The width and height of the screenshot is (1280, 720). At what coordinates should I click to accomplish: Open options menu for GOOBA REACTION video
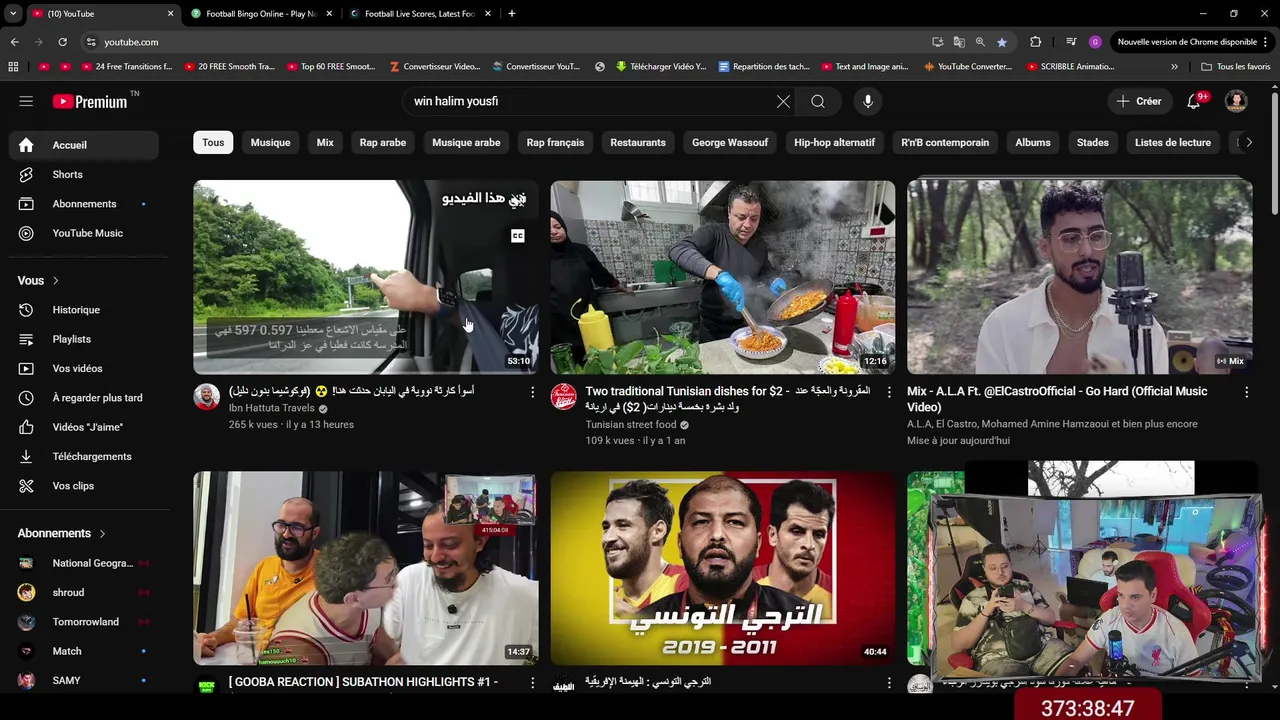(x=532, y=683)
